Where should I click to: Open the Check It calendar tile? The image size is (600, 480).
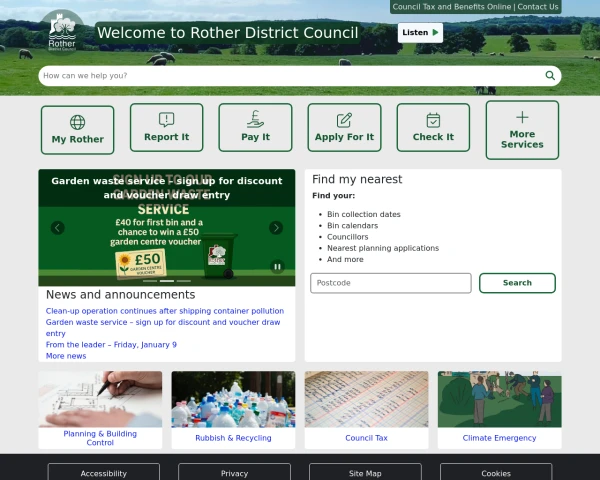(433, 128)
